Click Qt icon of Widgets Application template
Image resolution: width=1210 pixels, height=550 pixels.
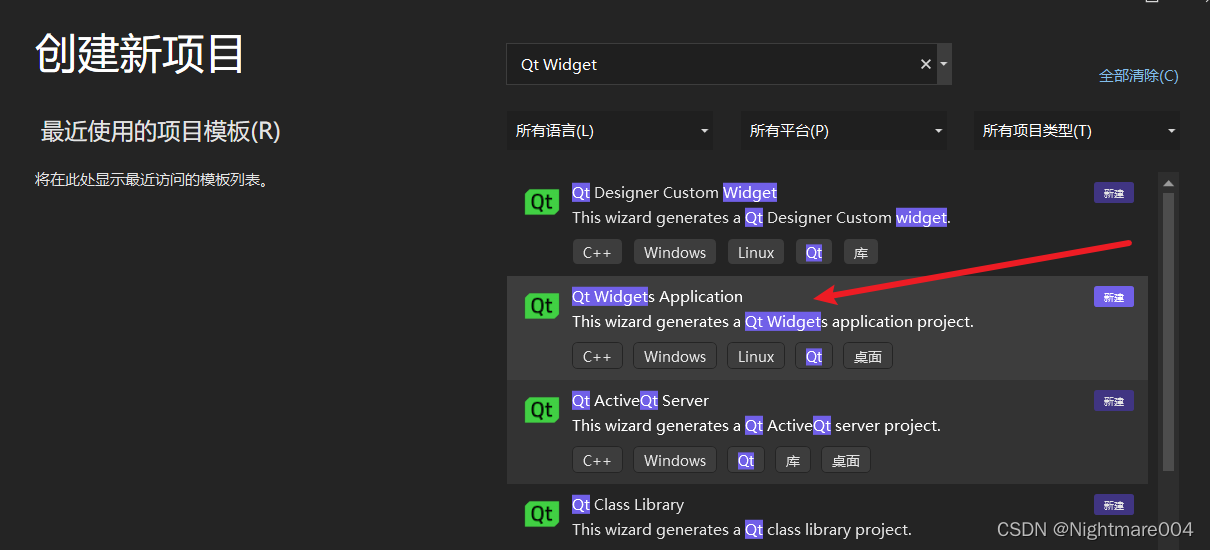[541, 306]
